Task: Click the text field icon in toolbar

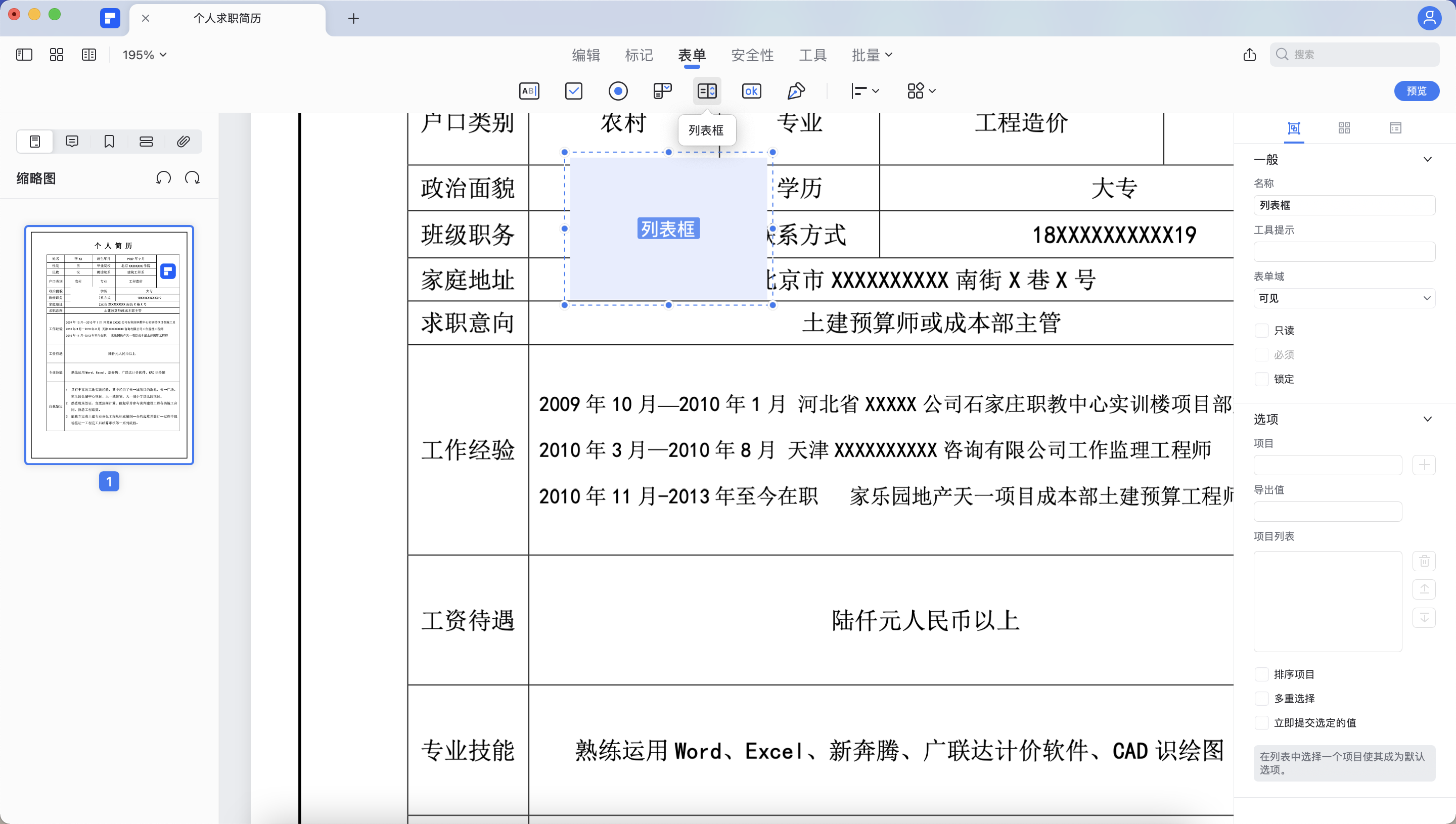Action: tap(528, 91)
